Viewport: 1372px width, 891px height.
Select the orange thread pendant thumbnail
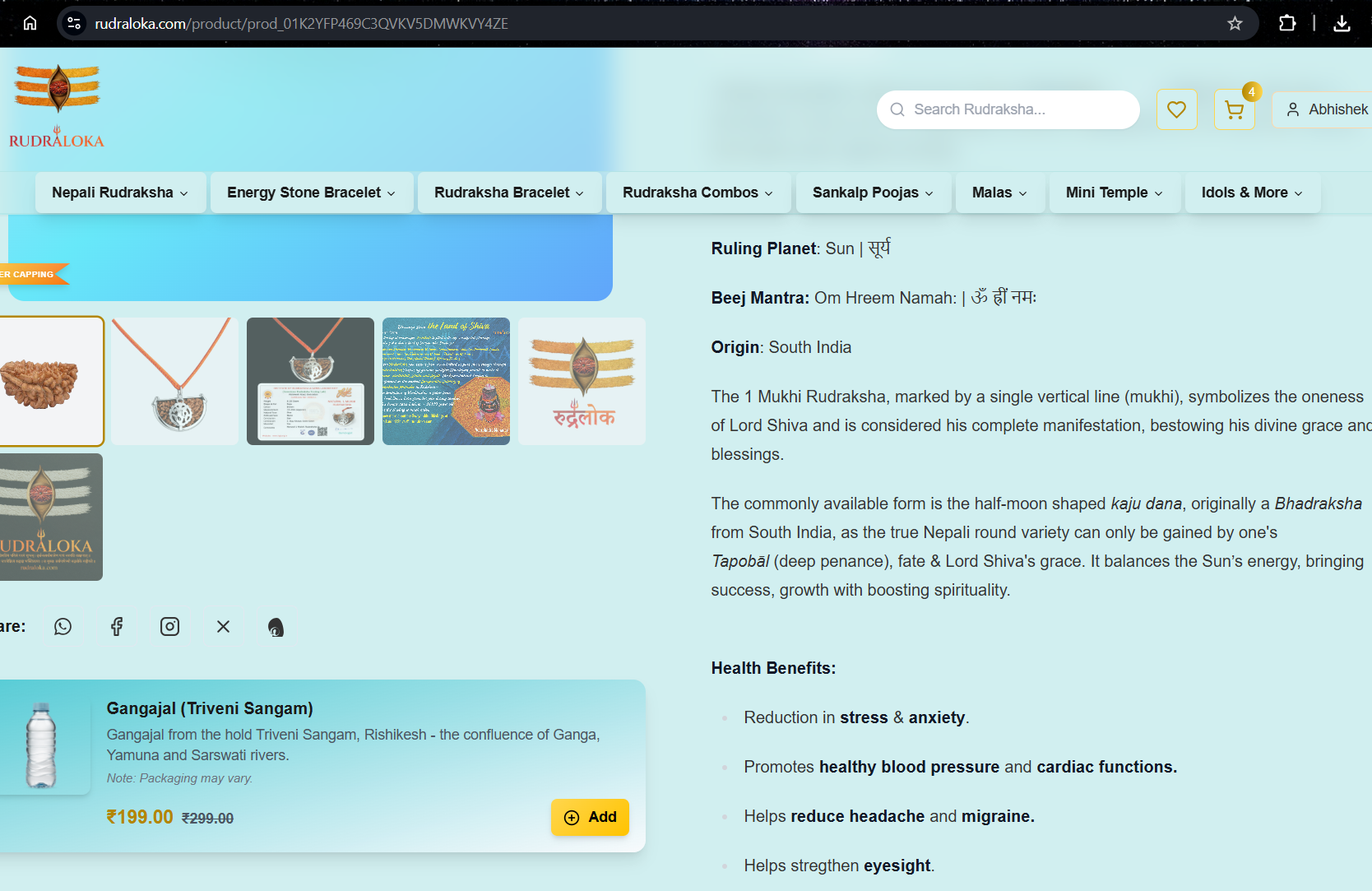pos(174,382)
